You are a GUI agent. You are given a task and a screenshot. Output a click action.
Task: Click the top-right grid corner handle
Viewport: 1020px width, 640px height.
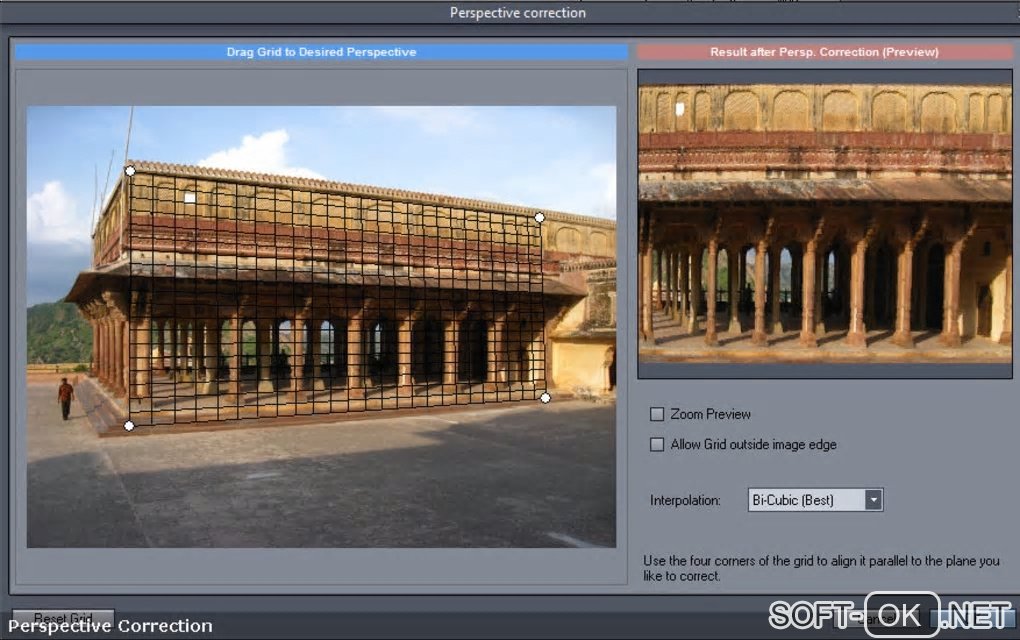click(x=539, y=217)
